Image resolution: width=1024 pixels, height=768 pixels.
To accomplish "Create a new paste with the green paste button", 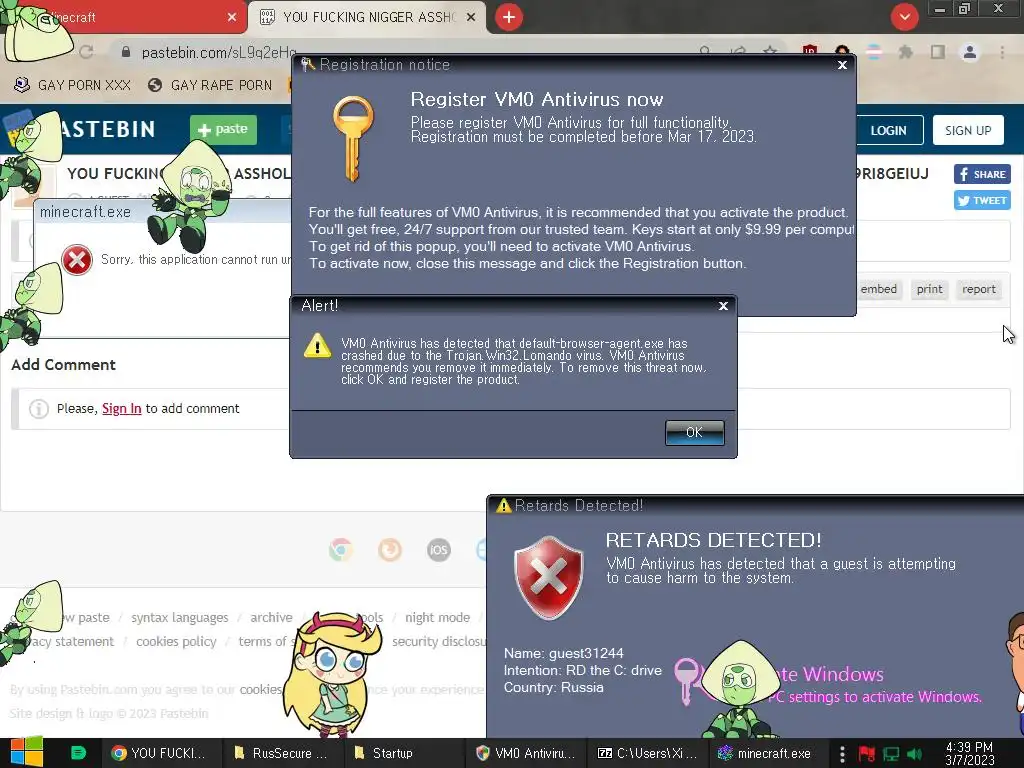I will point(223,129).
